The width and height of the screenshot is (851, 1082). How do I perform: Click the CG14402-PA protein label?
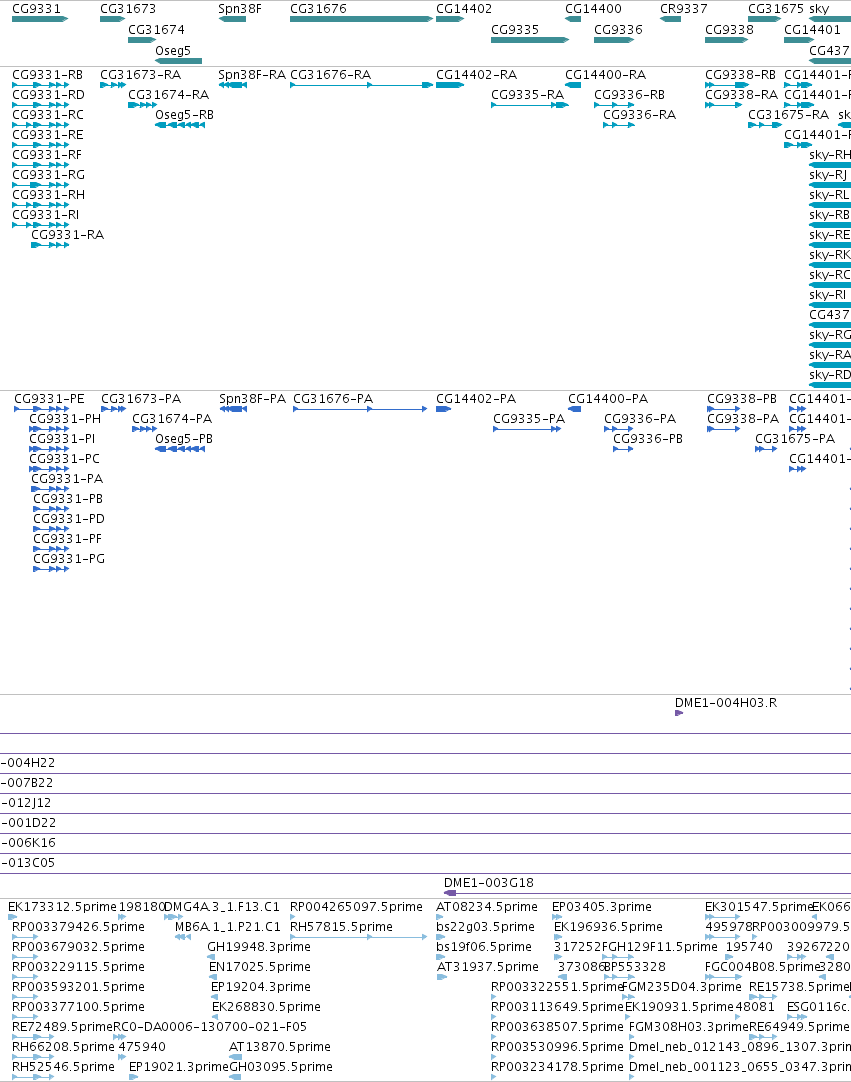click(476, 399)
